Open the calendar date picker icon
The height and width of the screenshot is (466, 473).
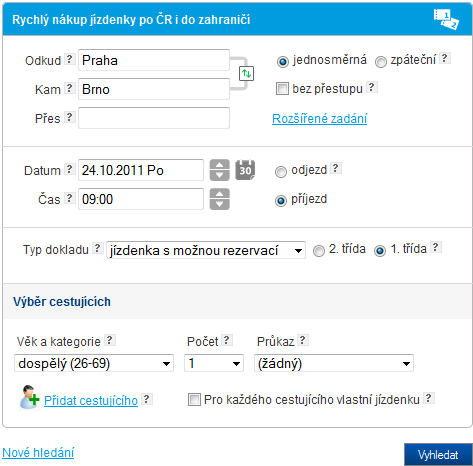pyautogui.click(x=245, y=170)
